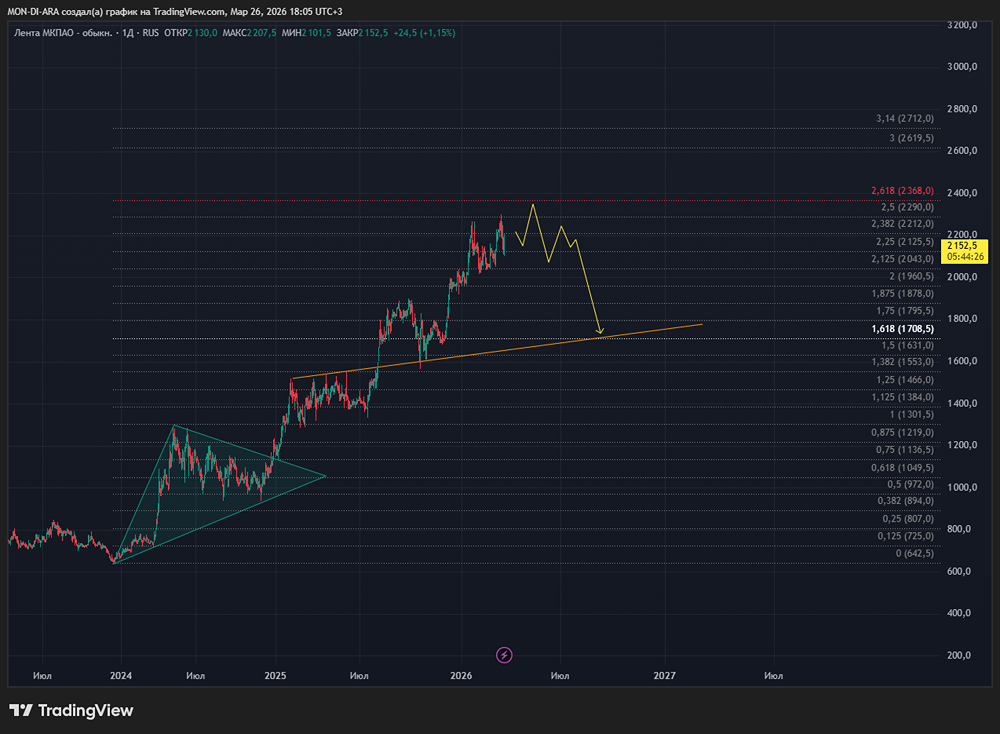Click the 1800,0 price axis label
Image resolution: width=1000 pixels, height=734 pixels.
pyautogui.click(x=962, y=319)
